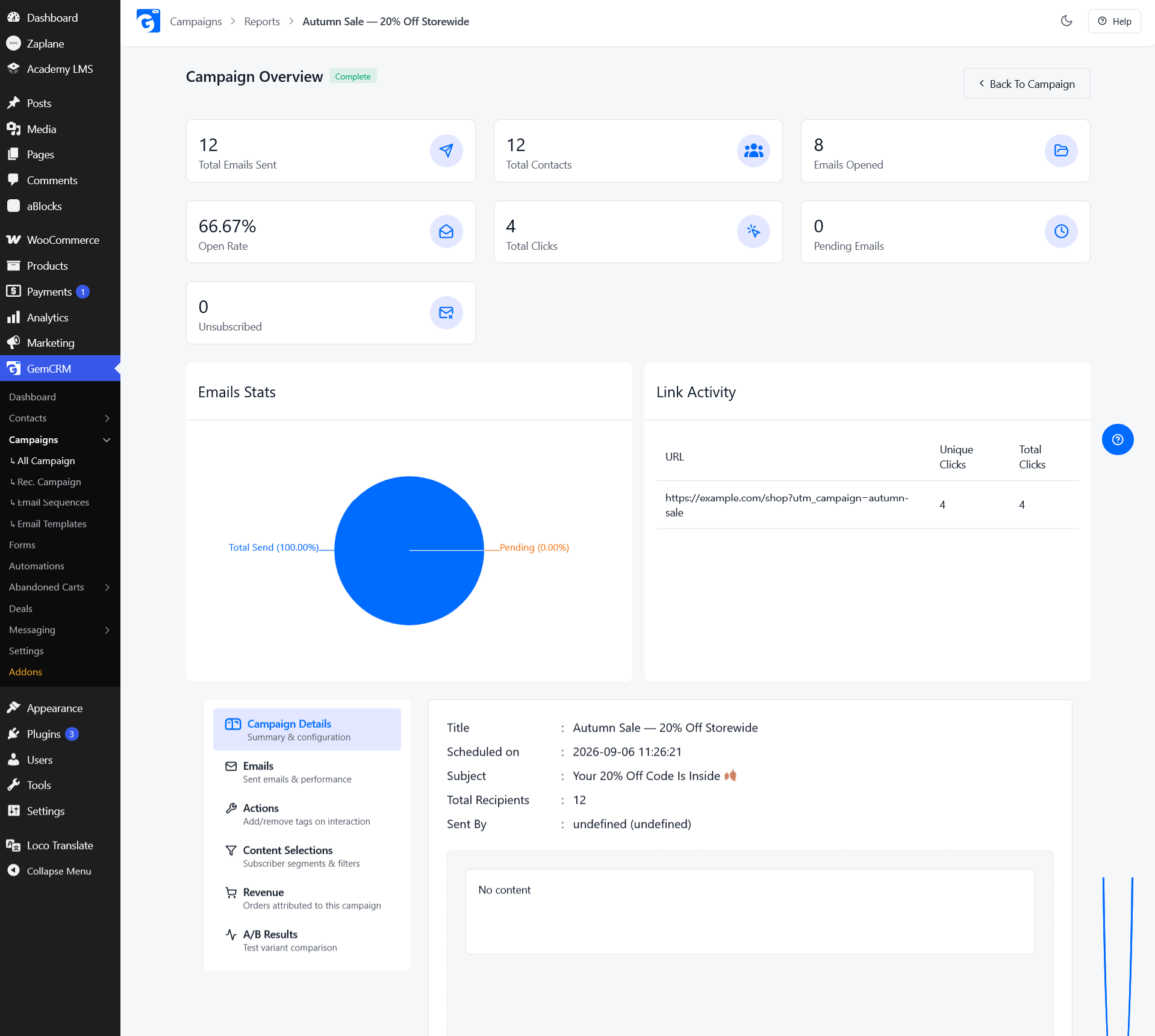Screen dimensions: 1155x1036
Task: Open Media library in the sidebar
Action: (x=60, y=129)
